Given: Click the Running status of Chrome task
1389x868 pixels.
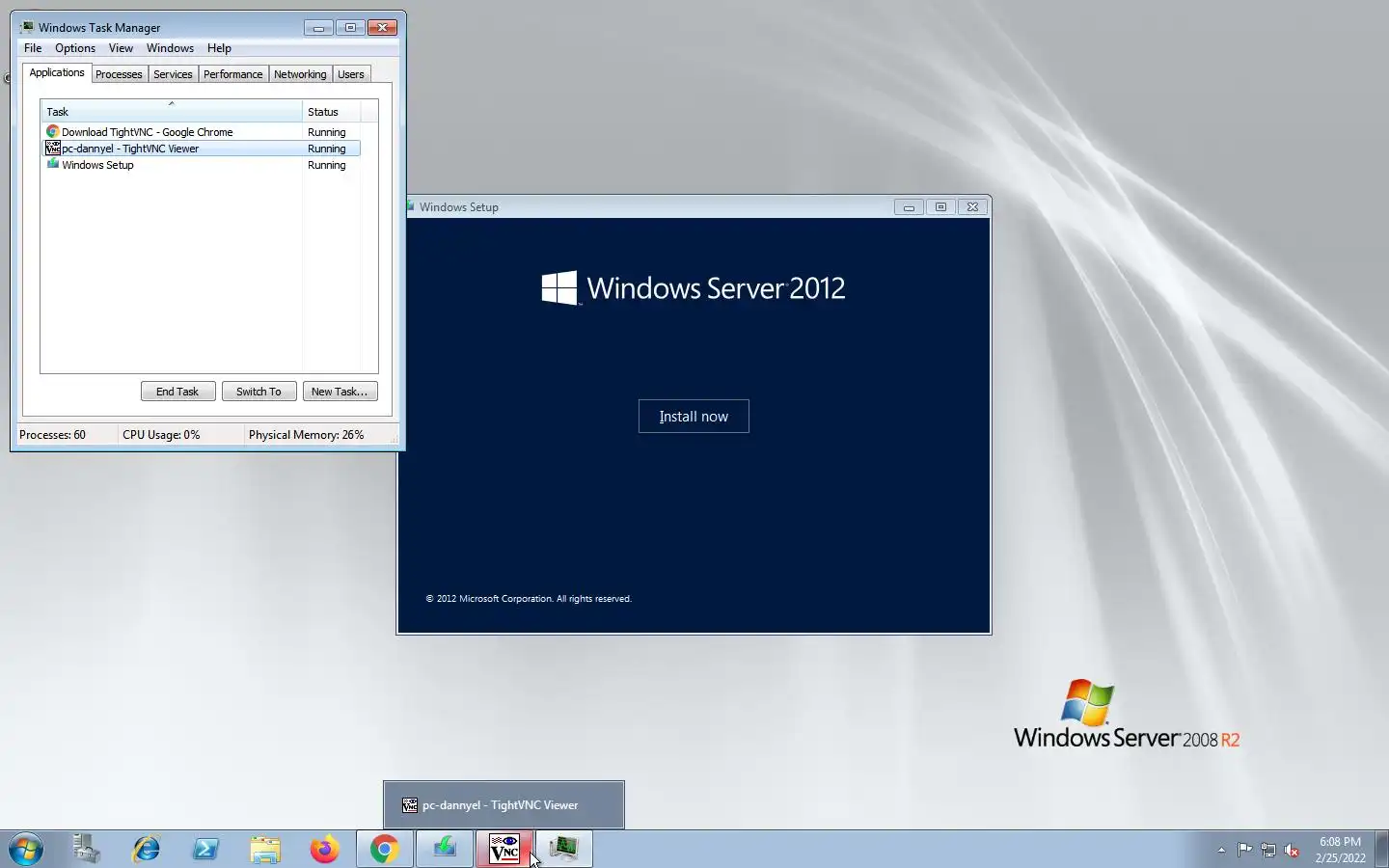Looking at the screenshot, I should tap(326, 132).
